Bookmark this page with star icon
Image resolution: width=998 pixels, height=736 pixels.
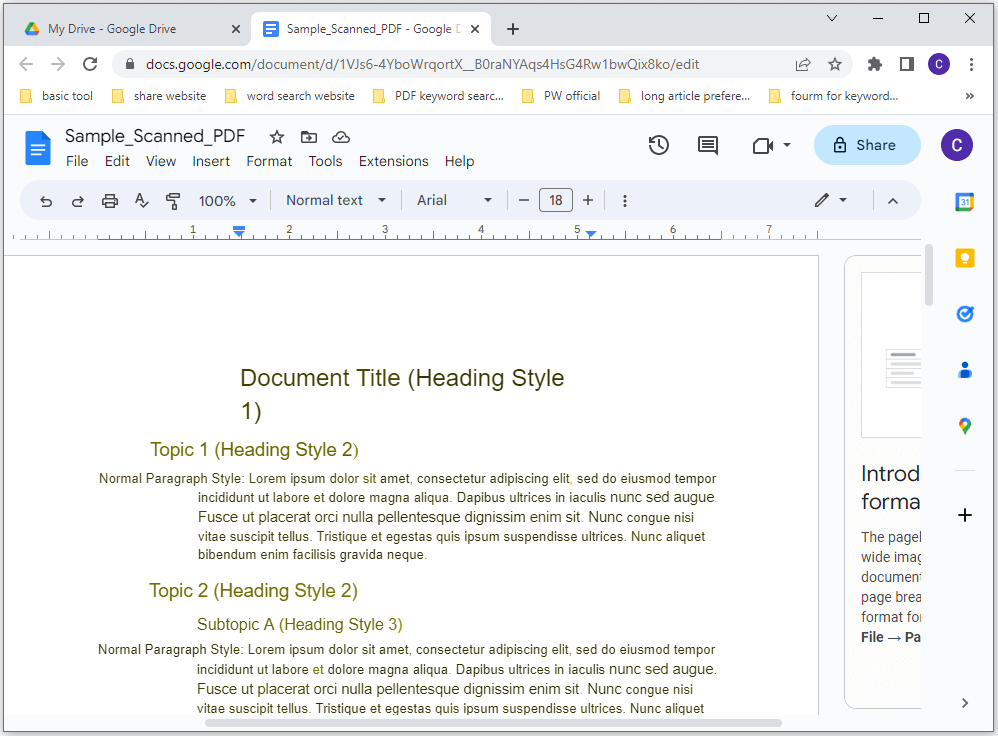(834, 64)
